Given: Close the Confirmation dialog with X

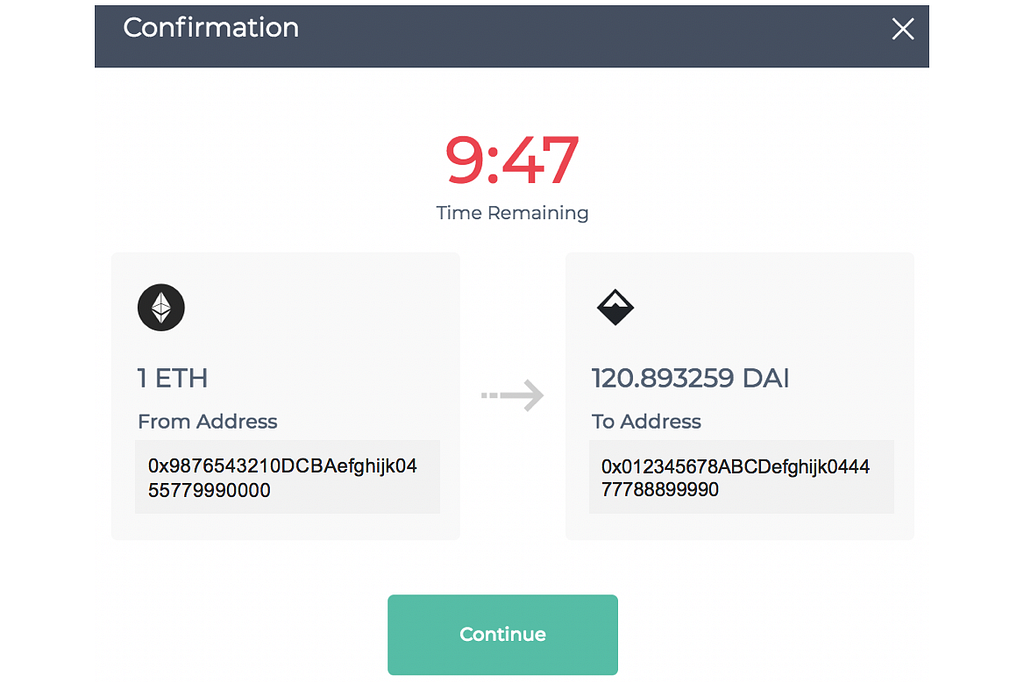Looking at the screenshot, I should [x=903, y=29].
